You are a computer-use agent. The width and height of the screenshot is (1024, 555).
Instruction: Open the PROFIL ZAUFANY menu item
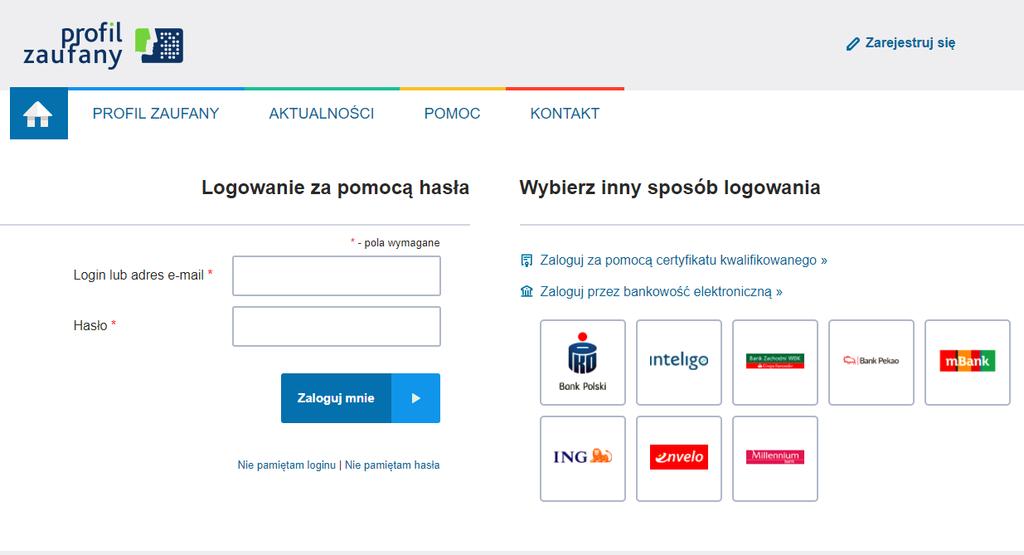155,114
